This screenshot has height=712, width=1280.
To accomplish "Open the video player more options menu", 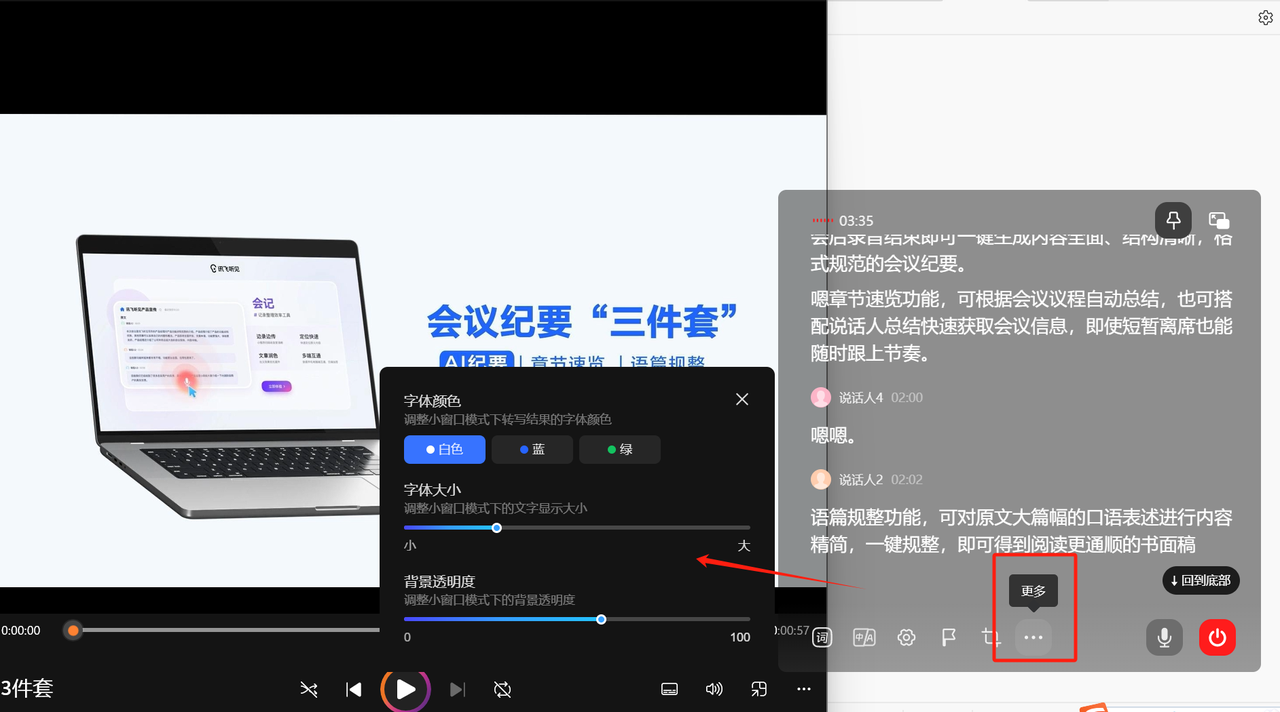I will tap(804, 689).
